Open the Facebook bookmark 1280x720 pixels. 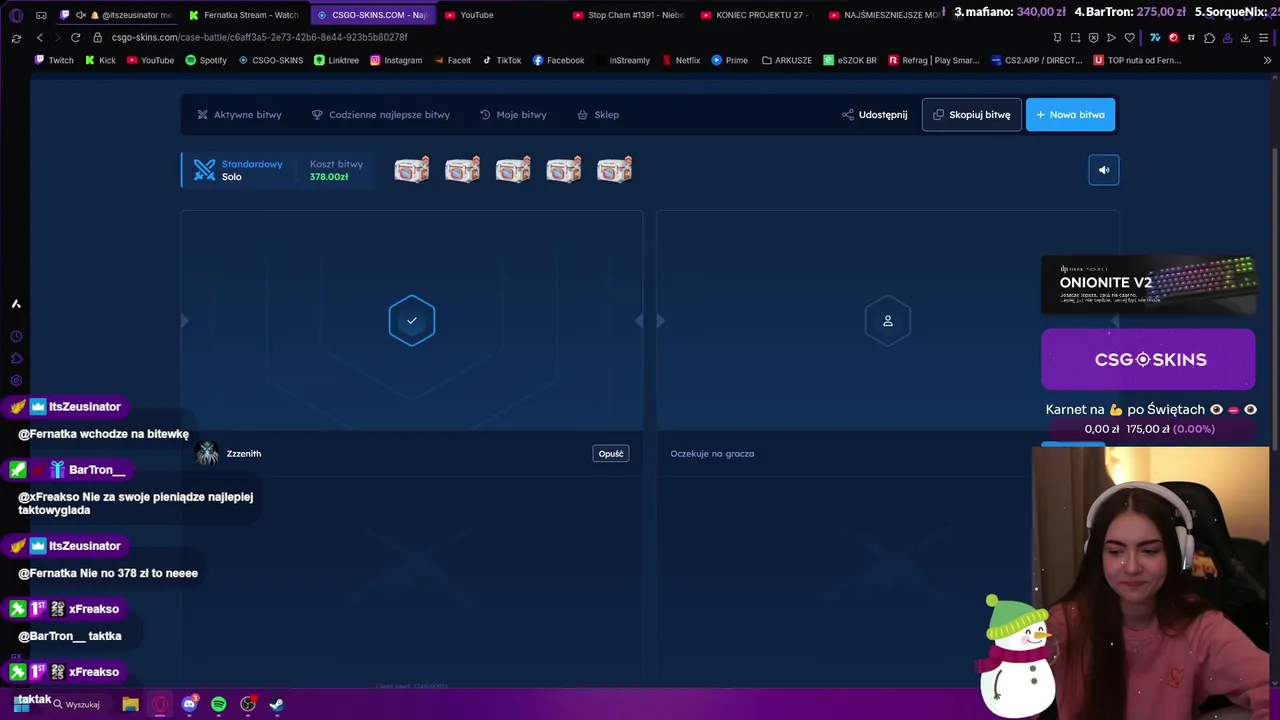558,60
